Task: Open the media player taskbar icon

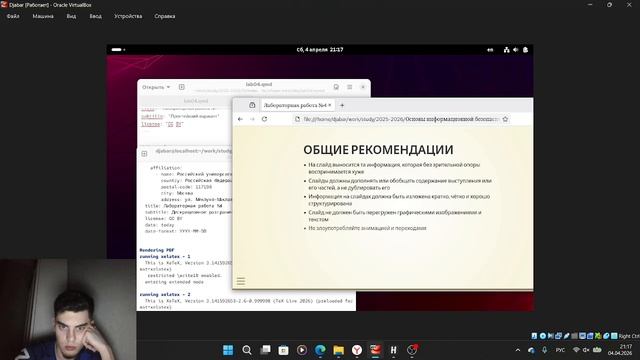Action: [x=302, y=350]
